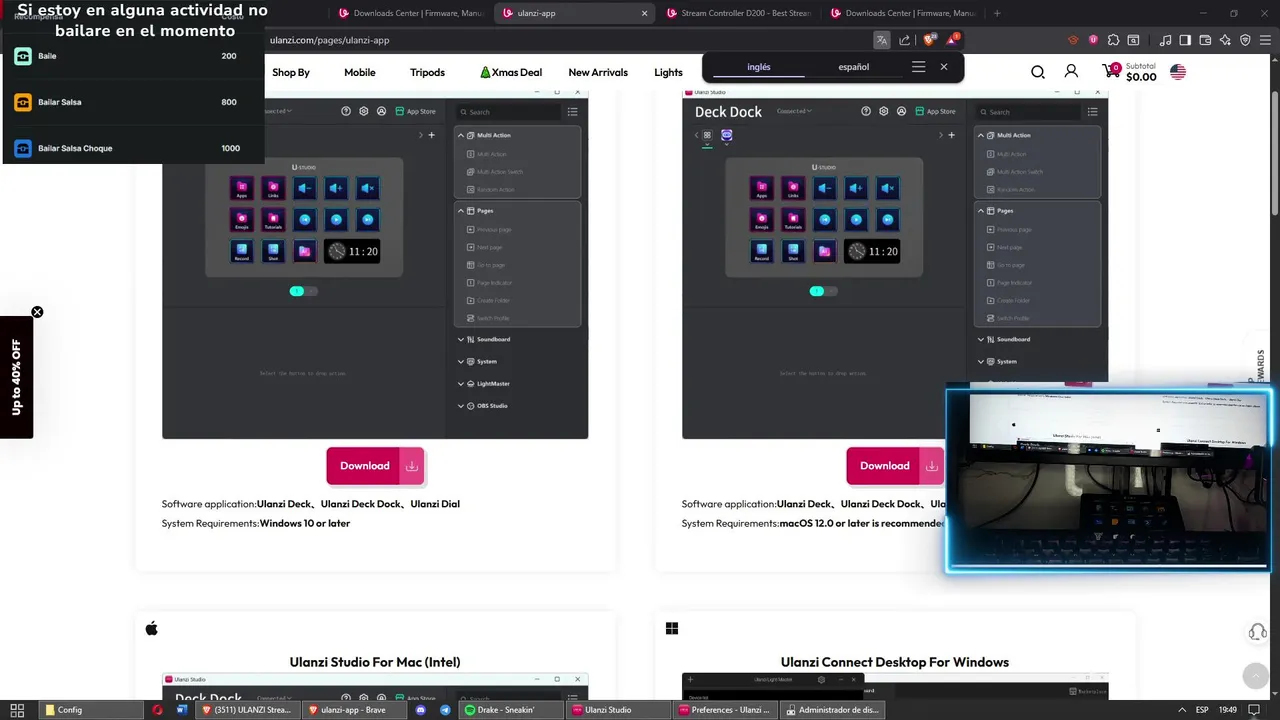Switch to Stream Controller D200 tab
Image resolution: width=1280 pixels, height=720 pixels.
[738, 13]
